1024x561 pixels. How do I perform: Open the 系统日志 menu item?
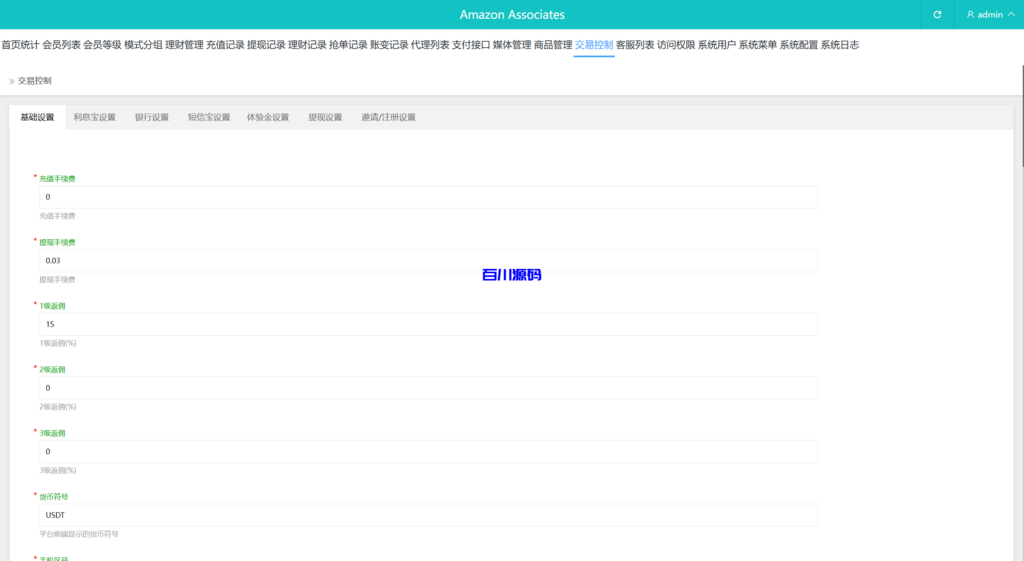click(839, 45)
